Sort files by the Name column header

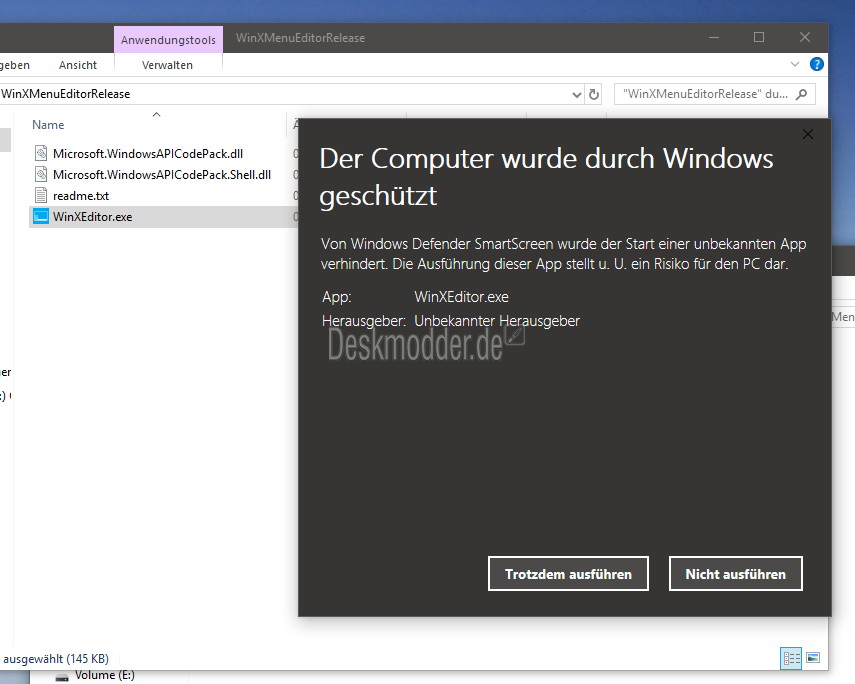point(48,125)
